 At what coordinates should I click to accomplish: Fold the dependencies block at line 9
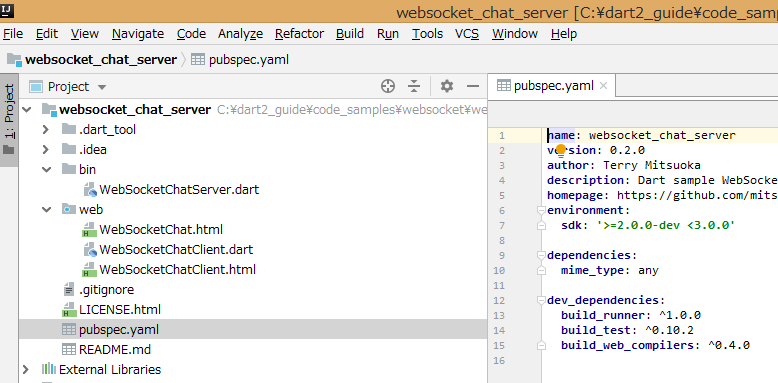pos(541,255)
